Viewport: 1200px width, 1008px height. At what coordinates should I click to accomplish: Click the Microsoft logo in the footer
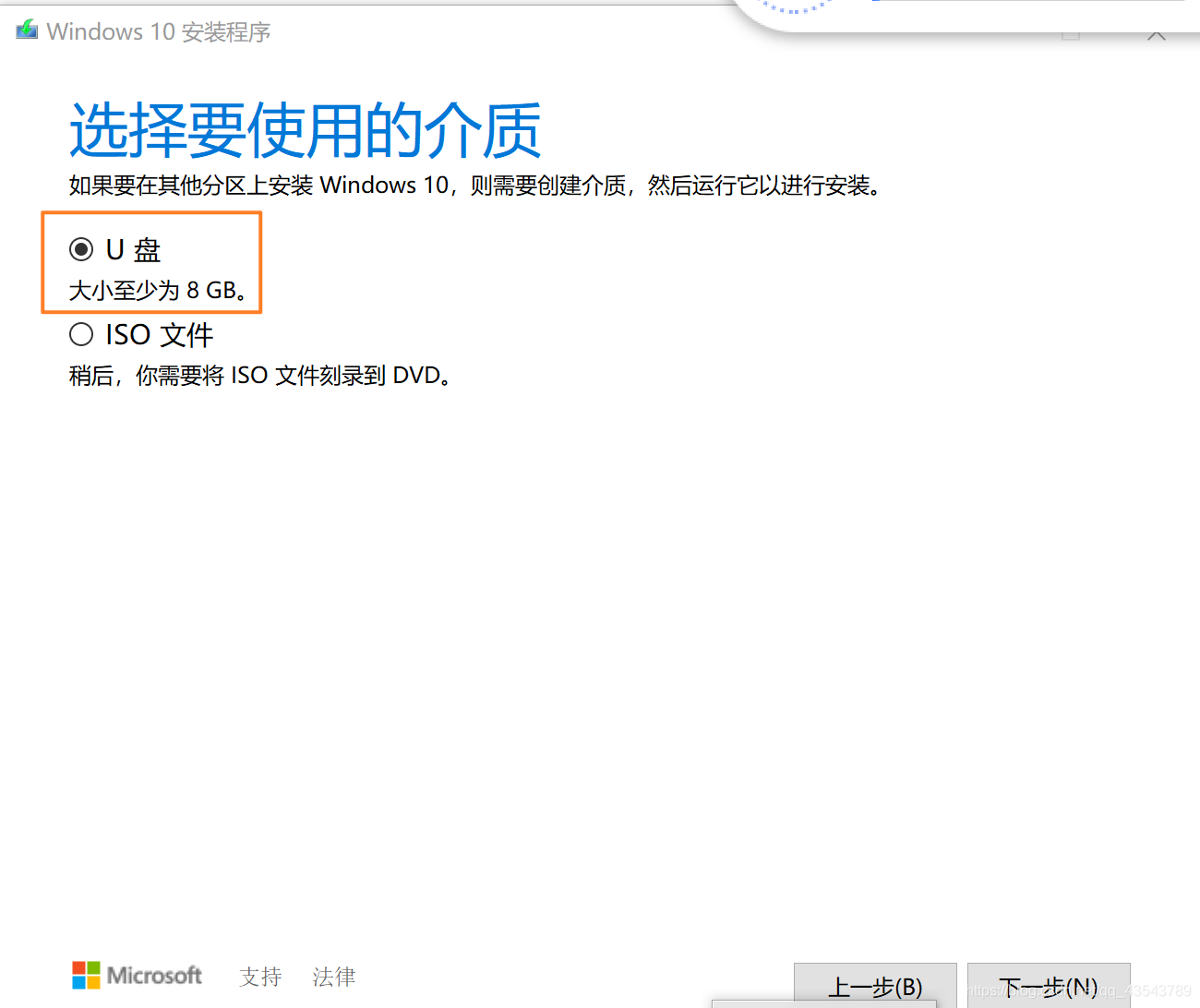pyautogui.click(x=137, y=976)
